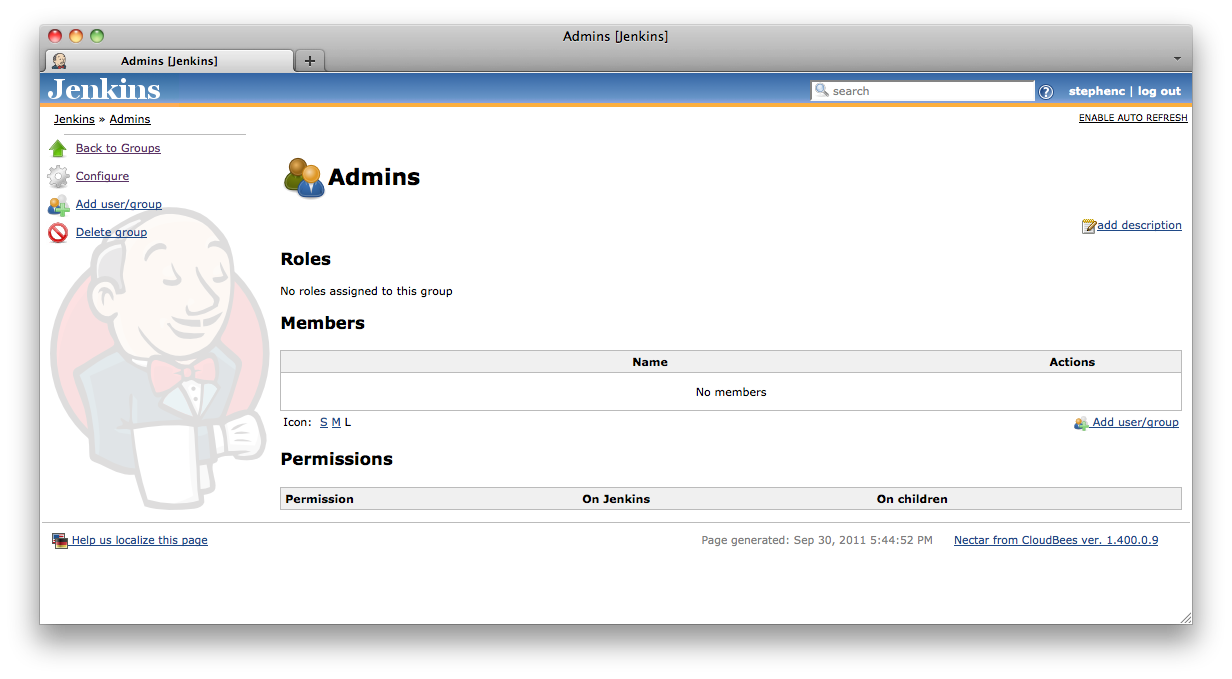Click the log out link
1232x679 pixels.
tap(1159, 91)
